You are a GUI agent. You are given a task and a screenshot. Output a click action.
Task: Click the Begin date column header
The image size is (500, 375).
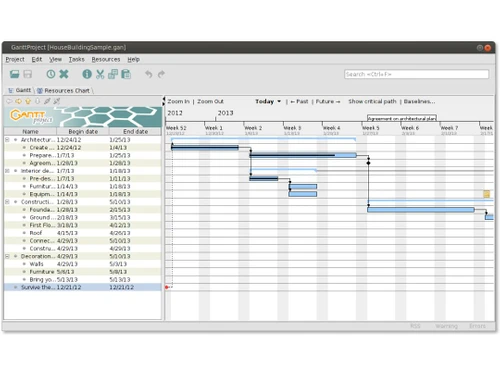tap(83, 131)
